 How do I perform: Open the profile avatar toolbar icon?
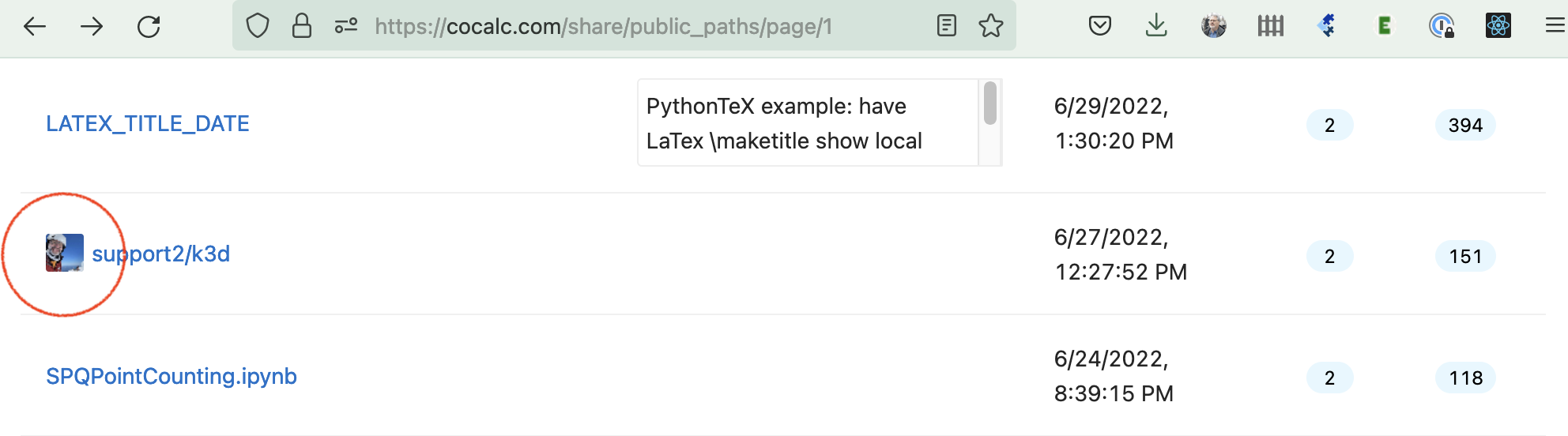coord(1213,26)
